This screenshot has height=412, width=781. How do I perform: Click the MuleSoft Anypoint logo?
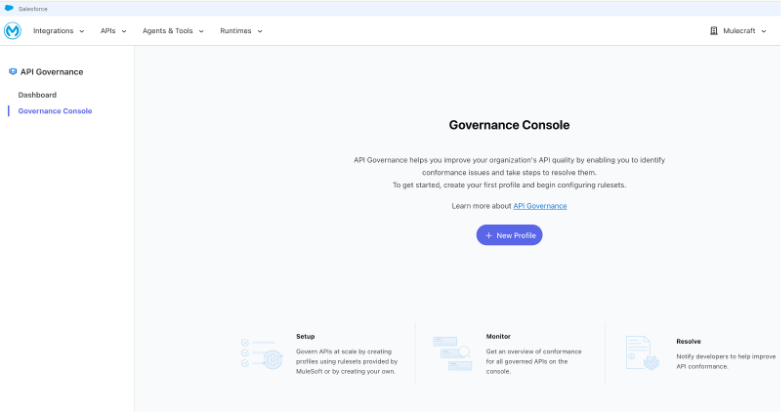[x=13, y=31]
